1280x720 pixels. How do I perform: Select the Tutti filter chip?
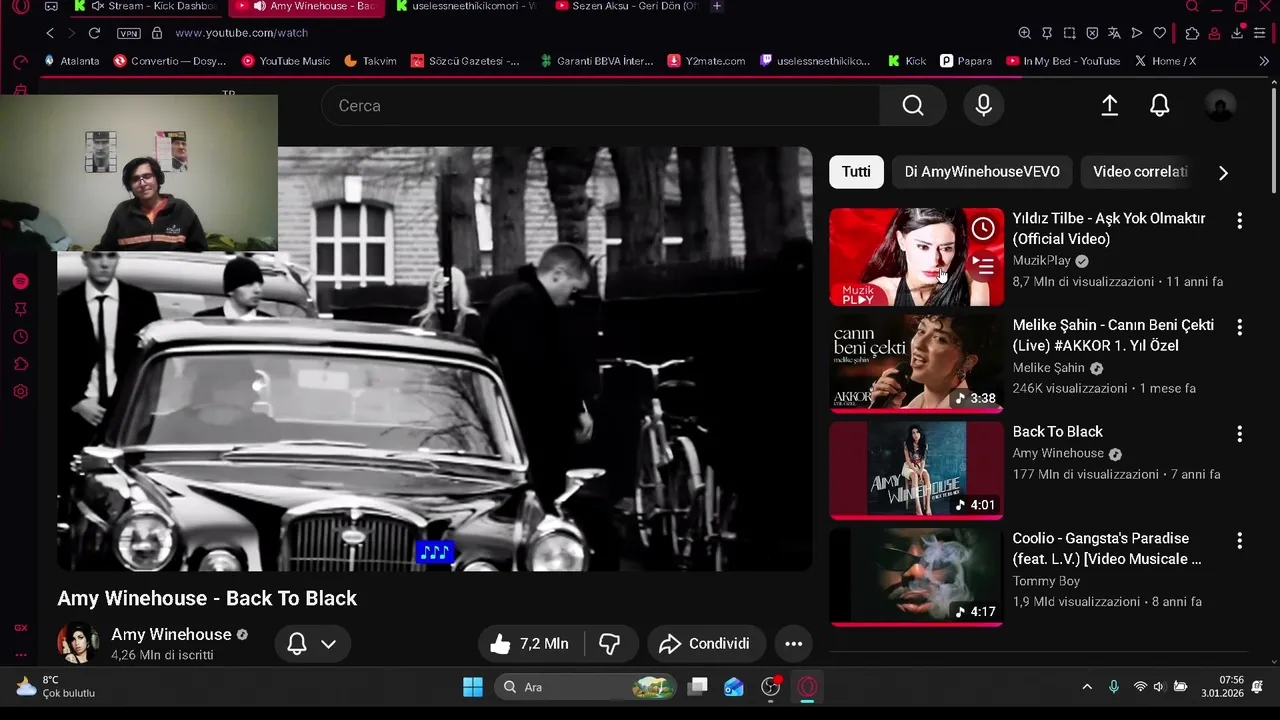(x=856, y=172)
